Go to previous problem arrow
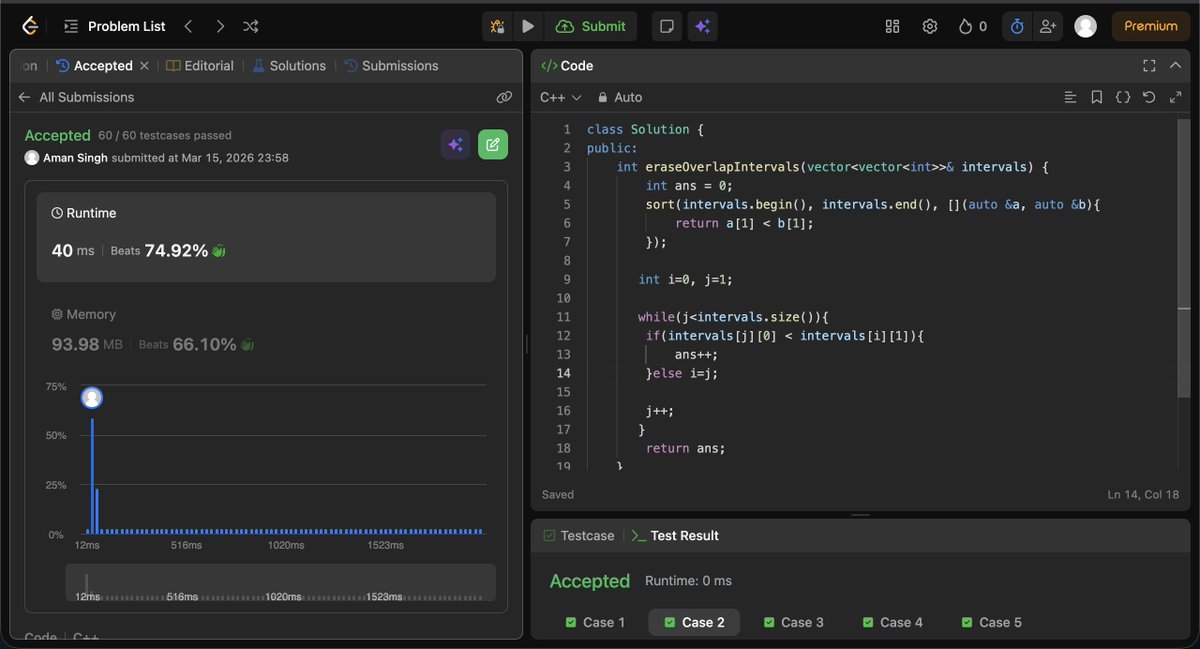1200x649 pixels. click(x=188, y=26)
